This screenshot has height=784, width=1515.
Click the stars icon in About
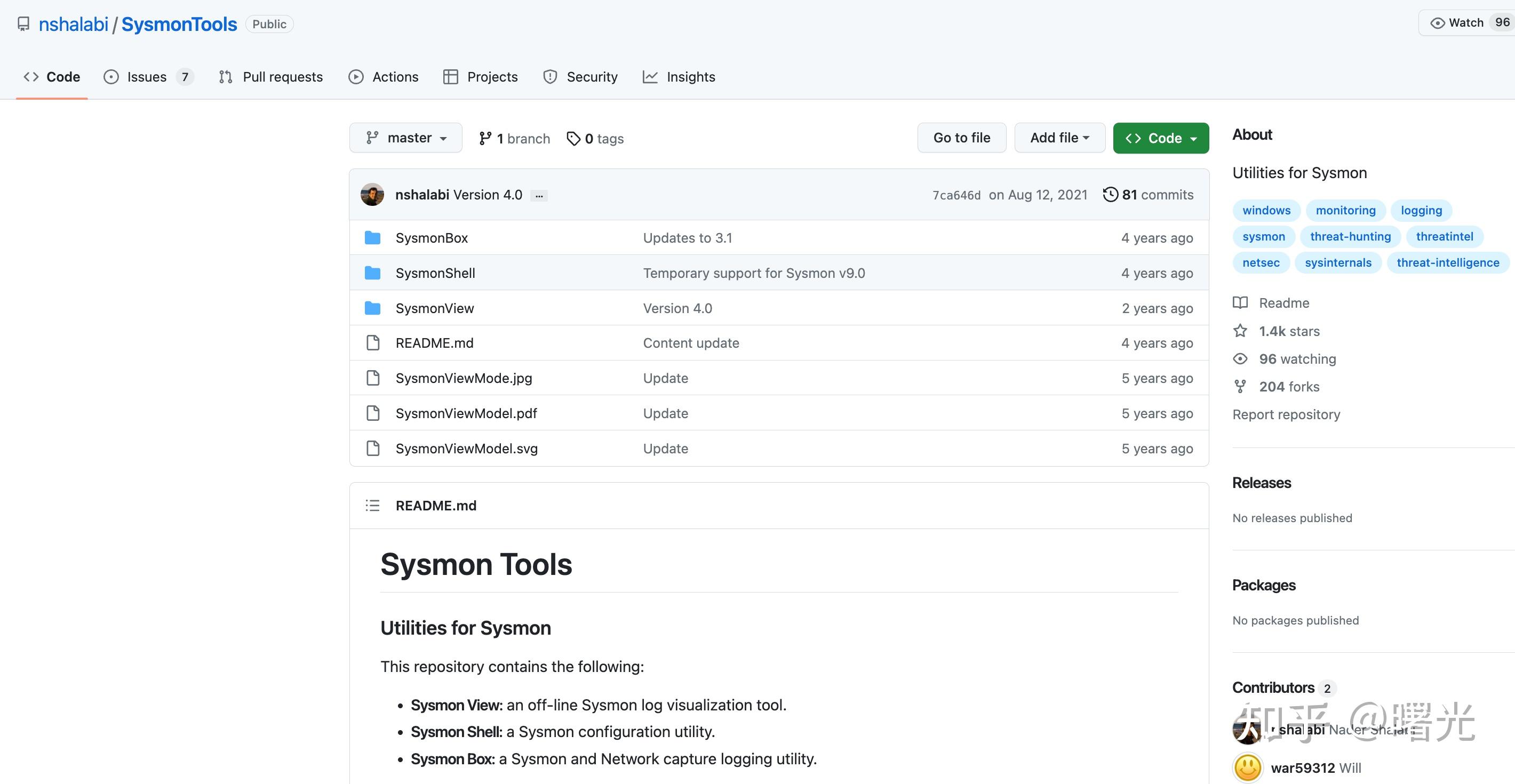pyautogui.click(x=1240, y=331)
